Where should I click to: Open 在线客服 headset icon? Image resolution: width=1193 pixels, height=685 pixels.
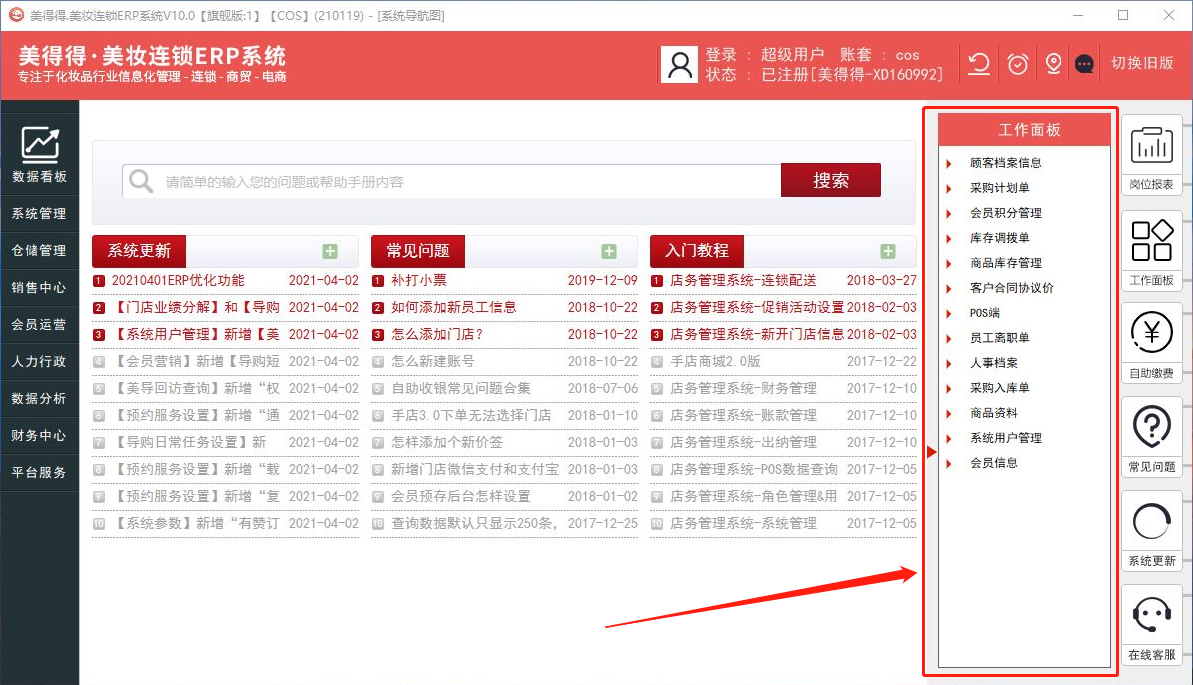[1151, 615]
